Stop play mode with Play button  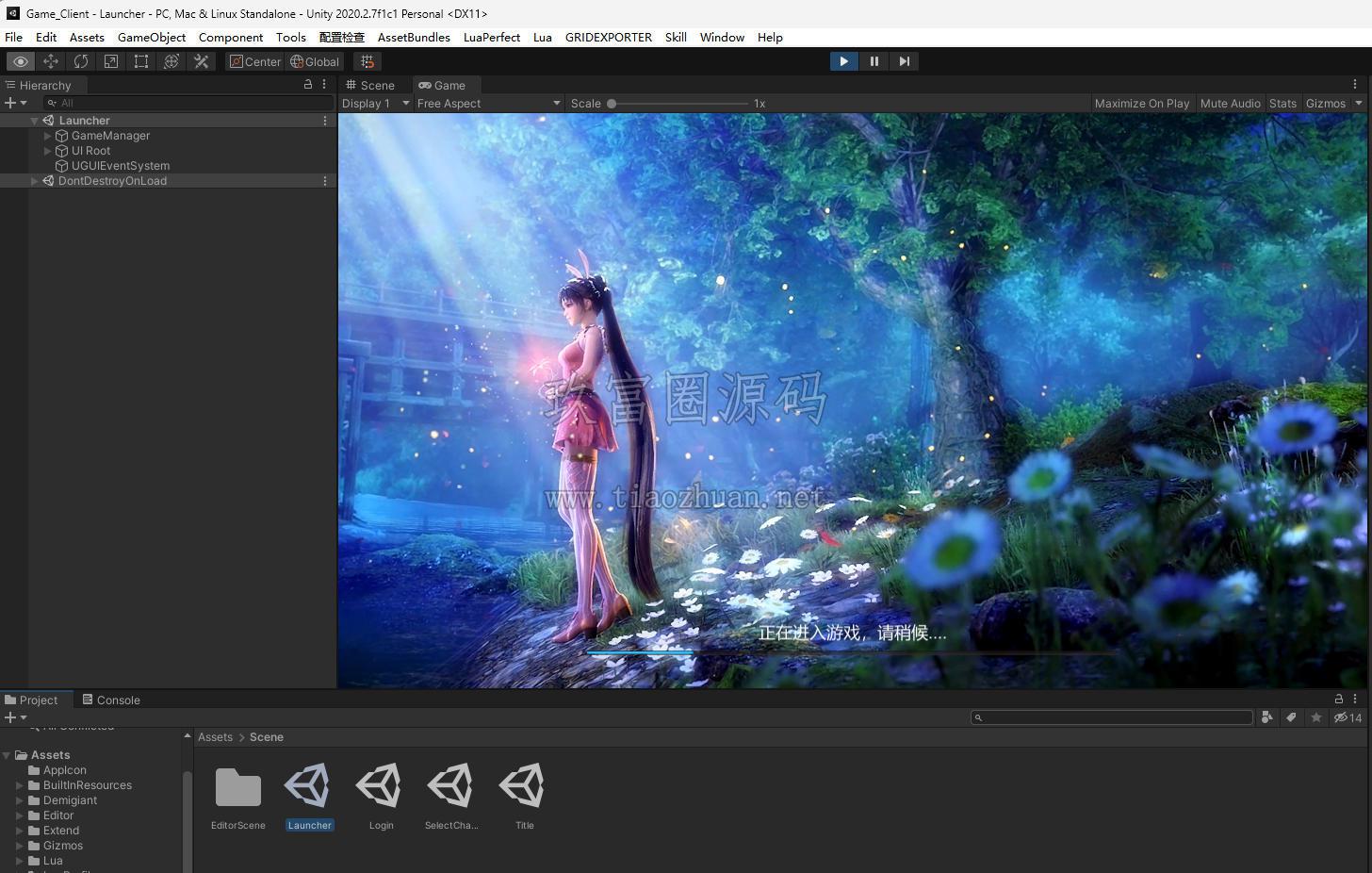(843, 61)
